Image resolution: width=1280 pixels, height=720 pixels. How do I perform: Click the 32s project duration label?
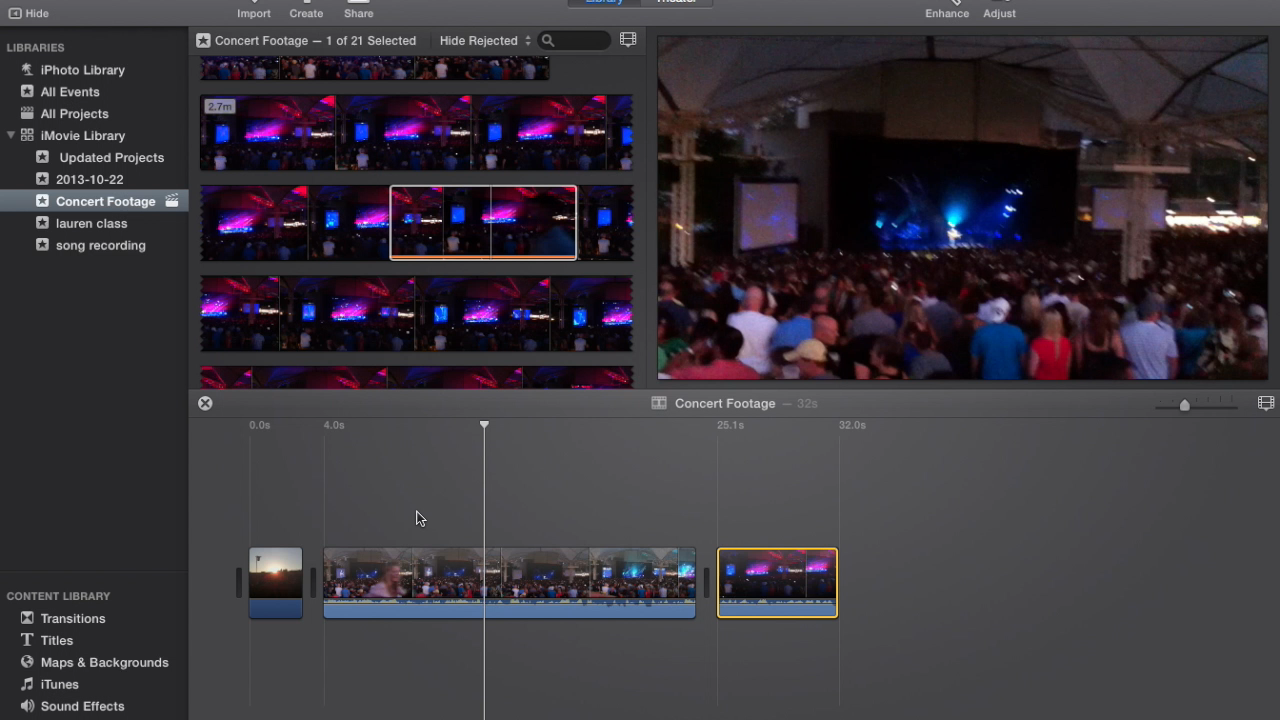(x=807, y=404)
